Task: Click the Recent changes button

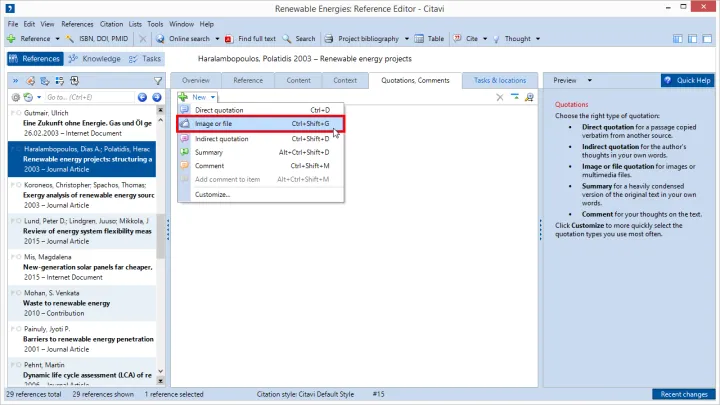Action: pos(684,394)
